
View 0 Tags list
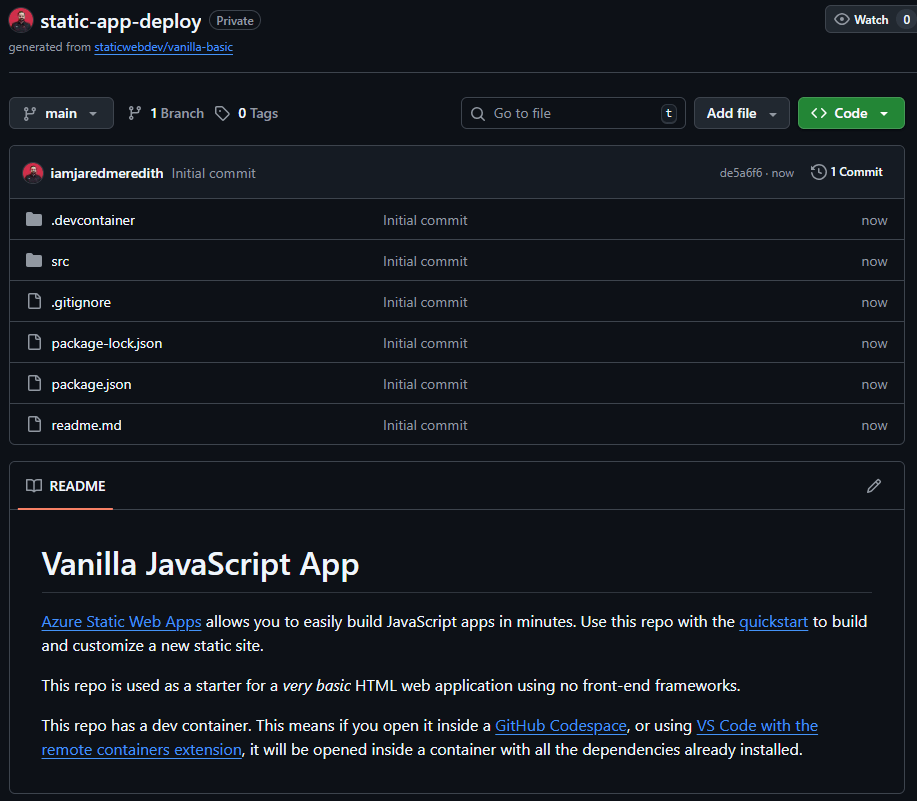pos(246,113)
